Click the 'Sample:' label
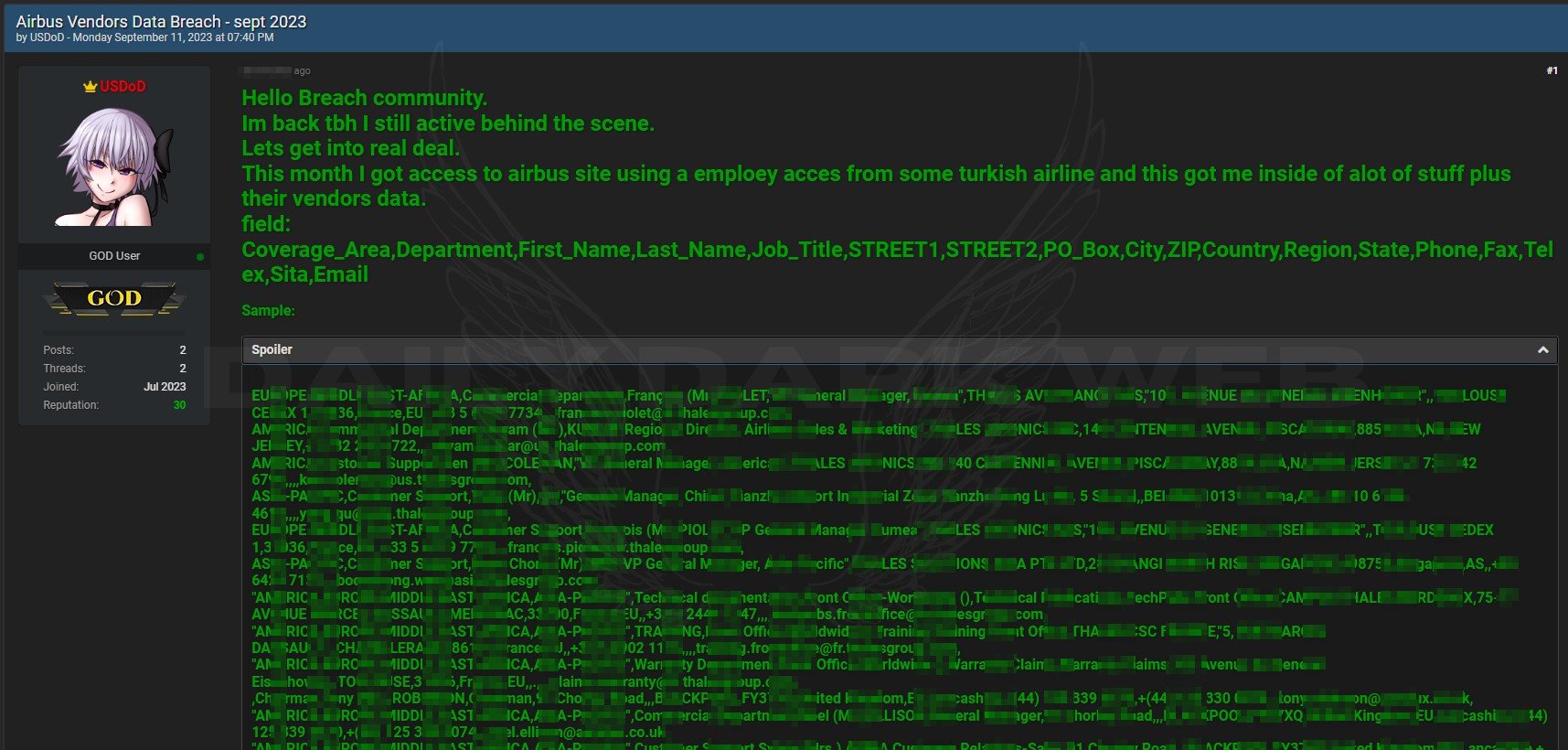Screen dimensions: 1568x750 coord(268,311)
